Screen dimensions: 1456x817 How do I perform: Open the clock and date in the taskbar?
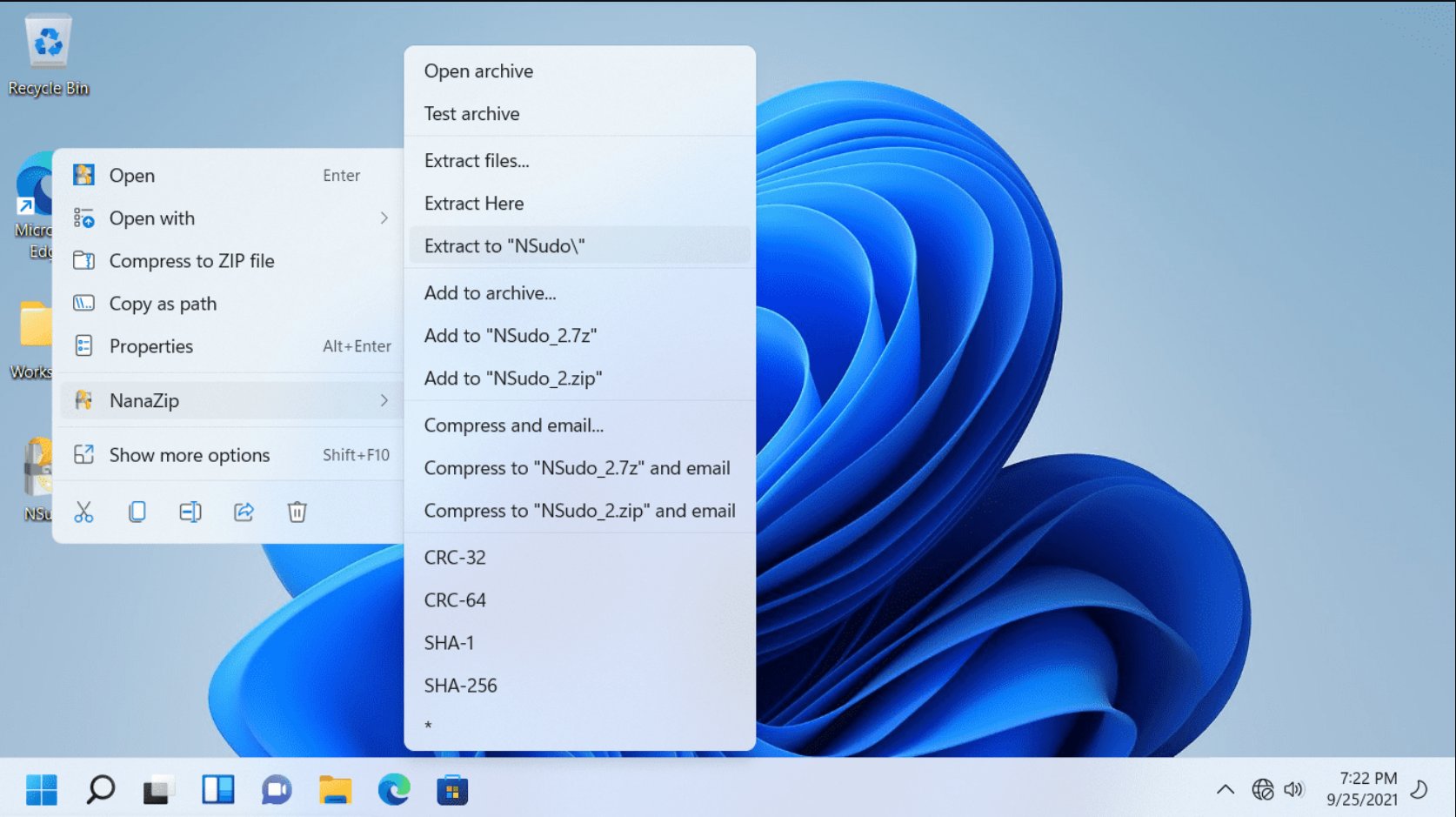click(1366, 789)
